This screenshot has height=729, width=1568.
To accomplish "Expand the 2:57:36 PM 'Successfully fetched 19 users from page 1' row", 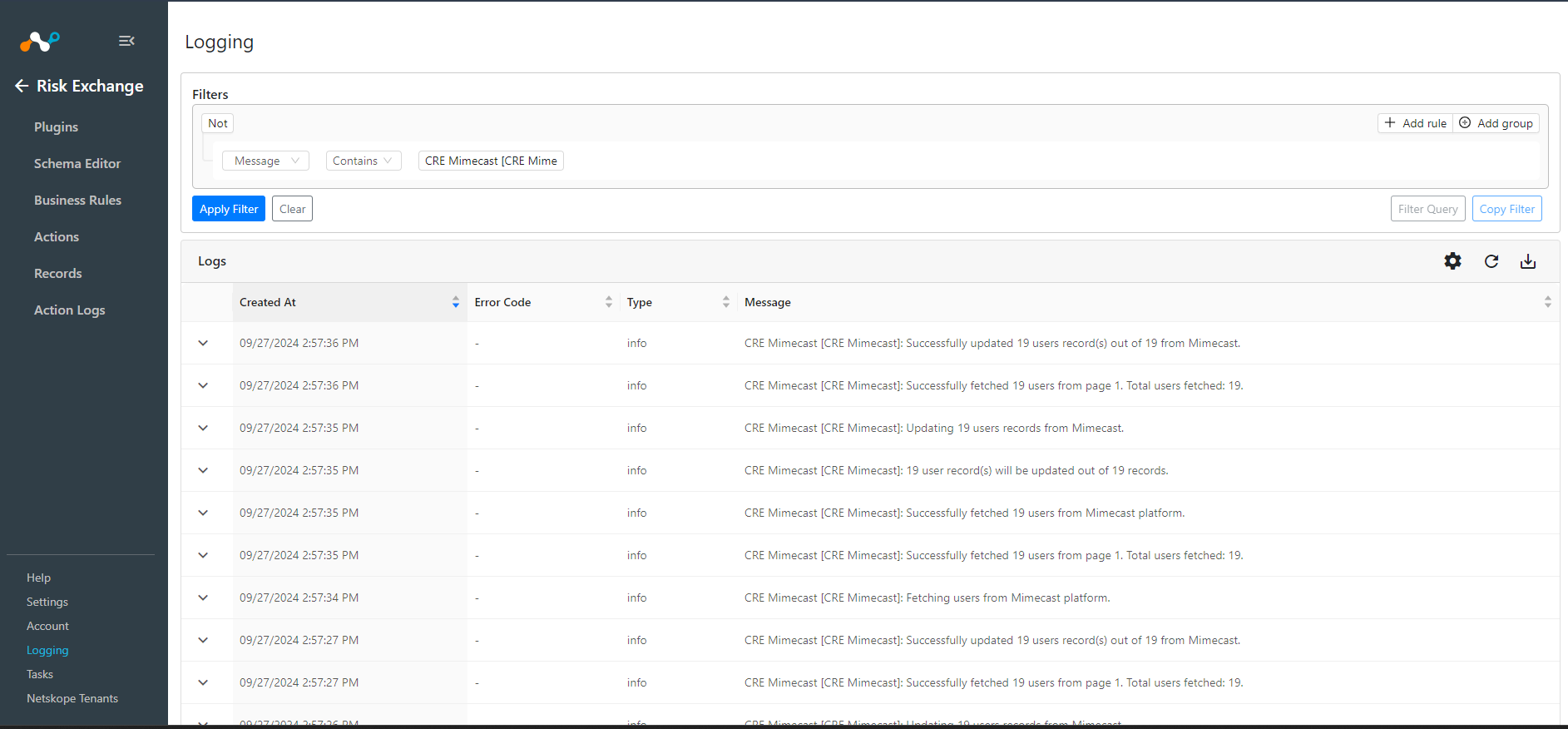I will point(203,385).
